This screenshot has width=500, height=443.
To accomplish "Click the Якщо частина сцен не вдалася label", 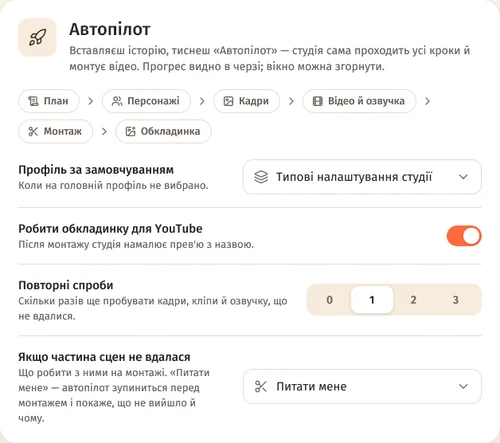I will pyautogui.click(x=104, y=357).
